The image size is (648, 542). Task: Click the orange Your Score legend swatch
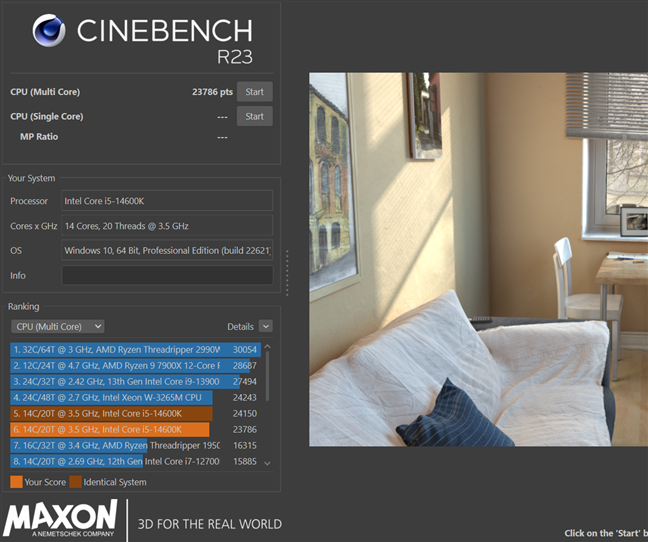coord(16,482)
